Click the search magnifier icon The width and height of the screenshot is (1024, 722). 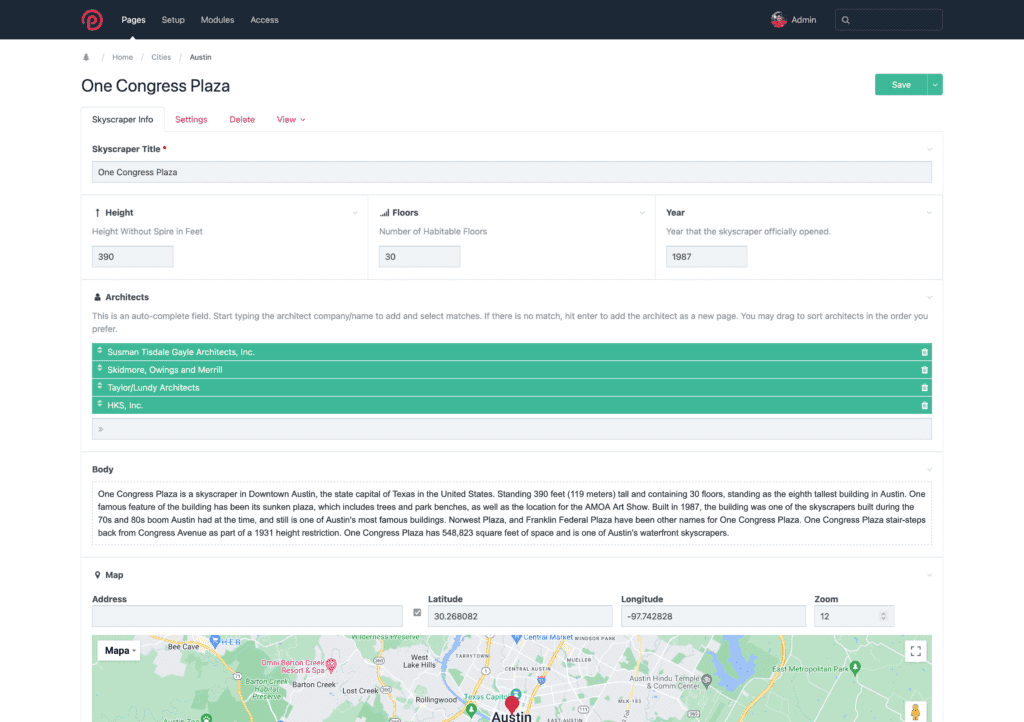846,20
